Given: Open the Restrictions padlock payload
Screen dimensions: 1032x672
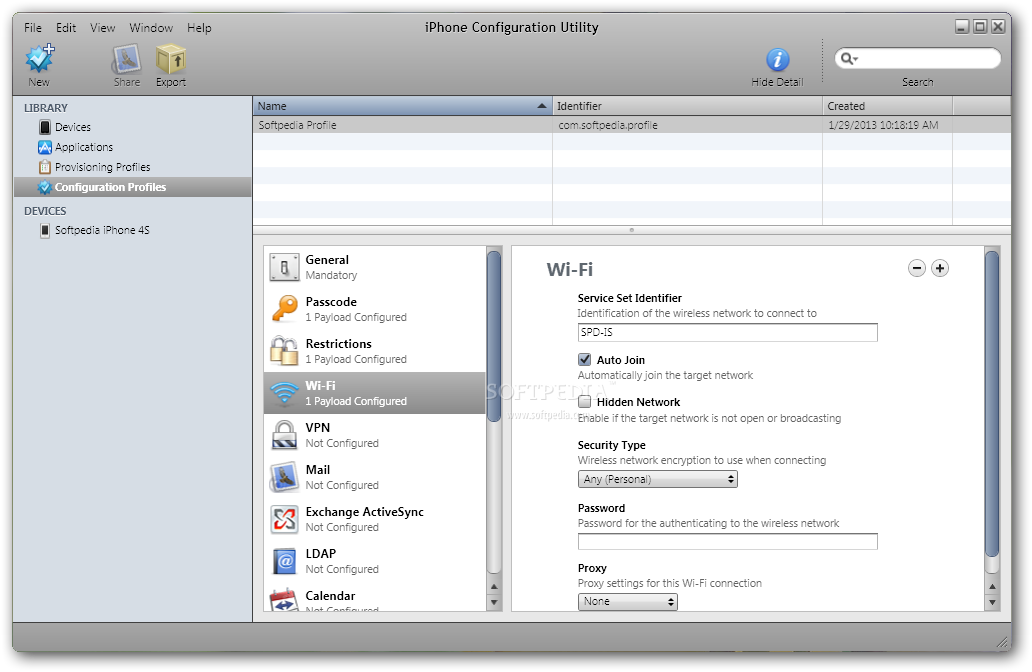Looking at the screenshot, I should coord(374,351).
